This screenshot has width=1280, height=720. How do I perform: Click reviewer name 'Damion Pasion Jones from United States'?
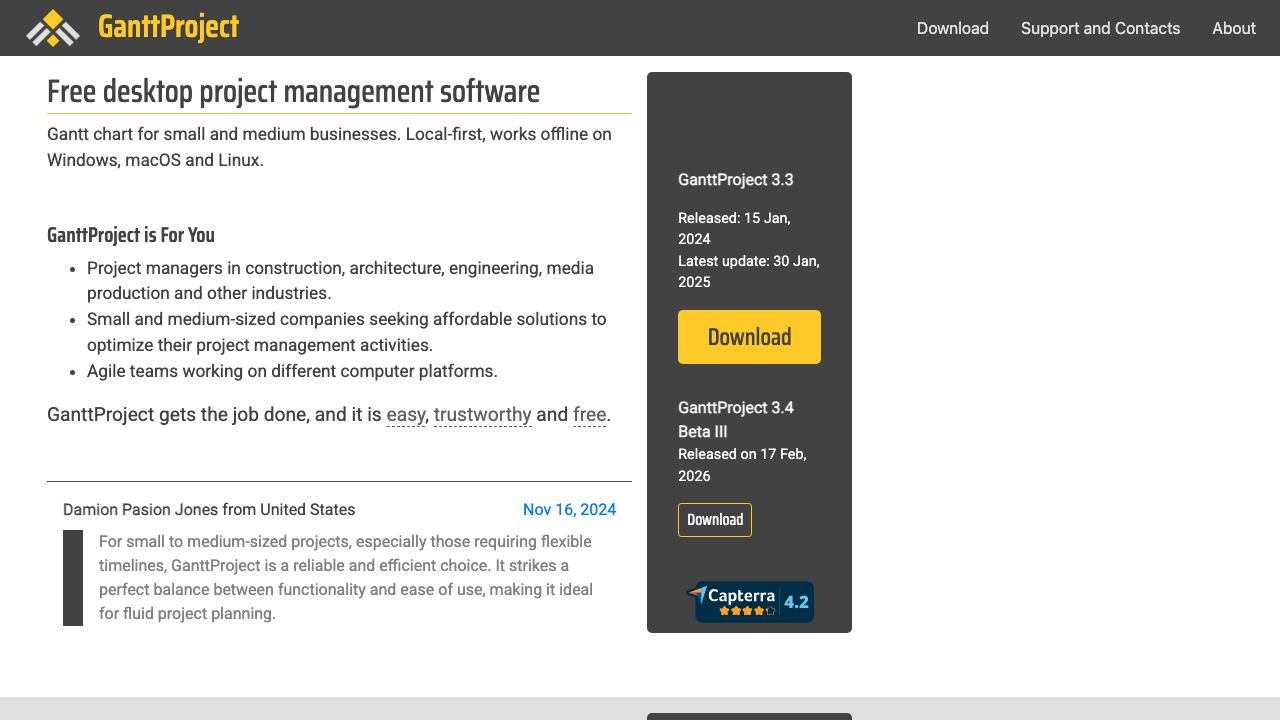tap(209, 510)
